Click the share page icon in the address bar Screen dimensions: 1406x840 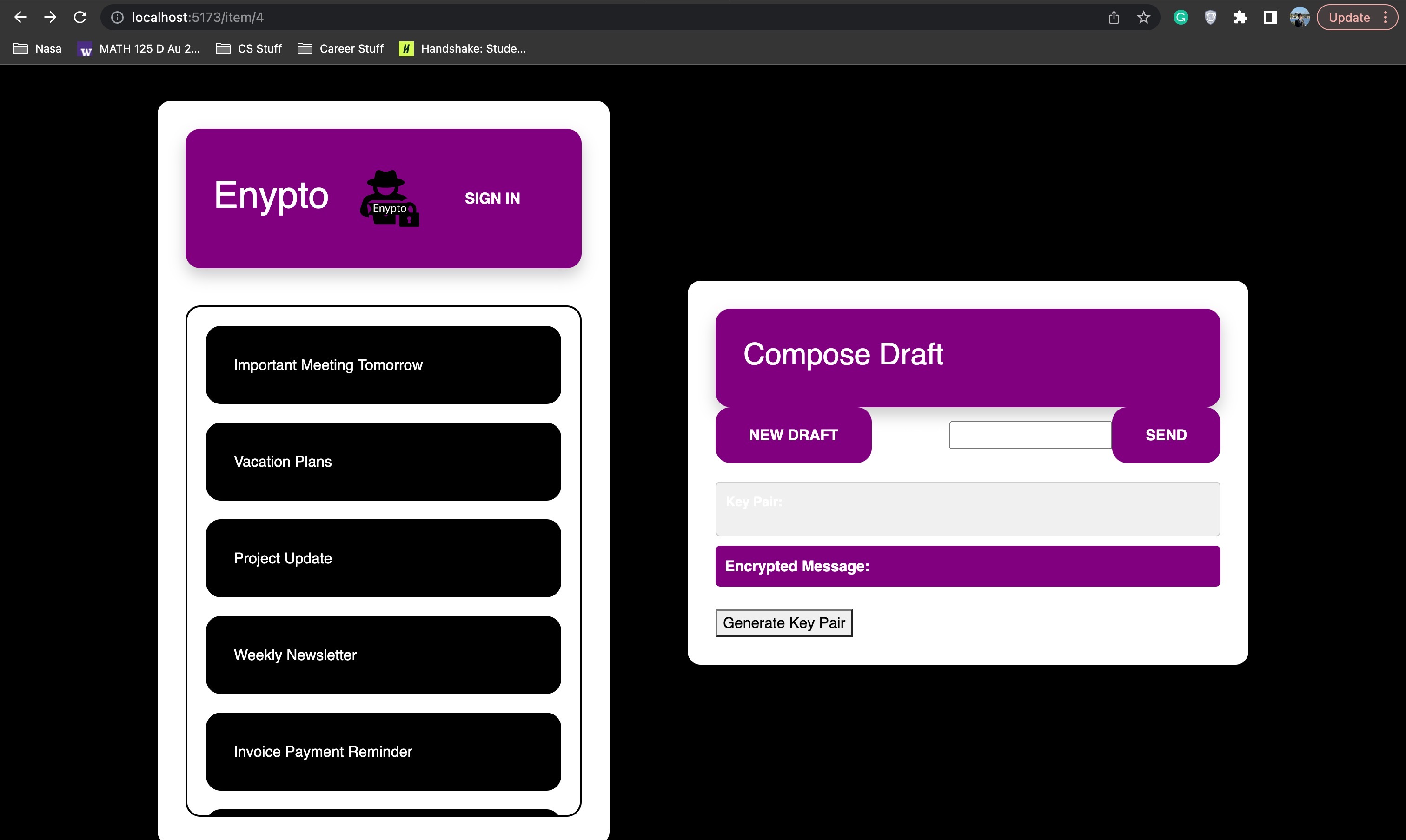(x=1114, y=18)
